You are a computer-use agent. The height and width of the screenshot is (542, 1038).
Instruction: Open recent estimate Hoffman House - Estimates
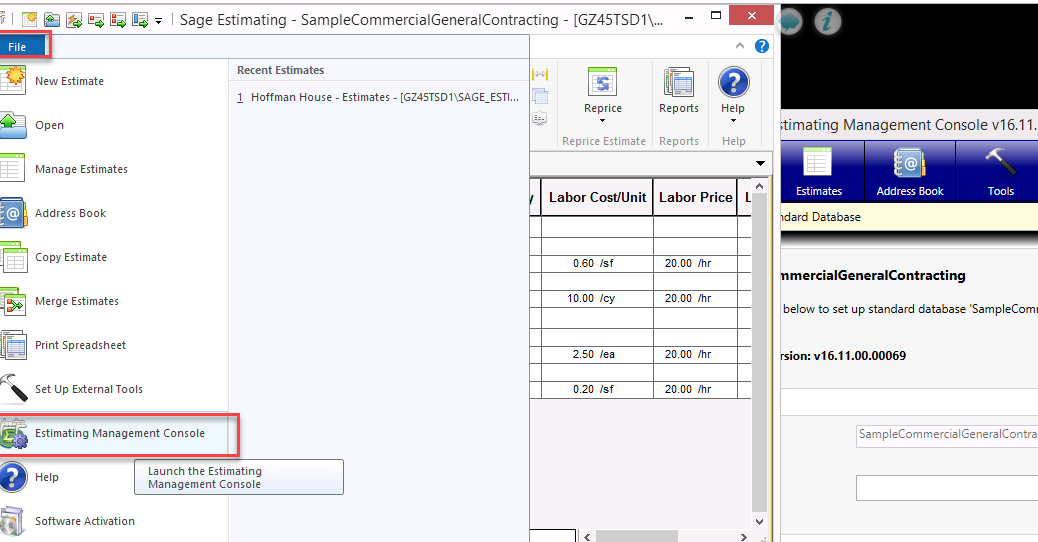tap(378, 97)
